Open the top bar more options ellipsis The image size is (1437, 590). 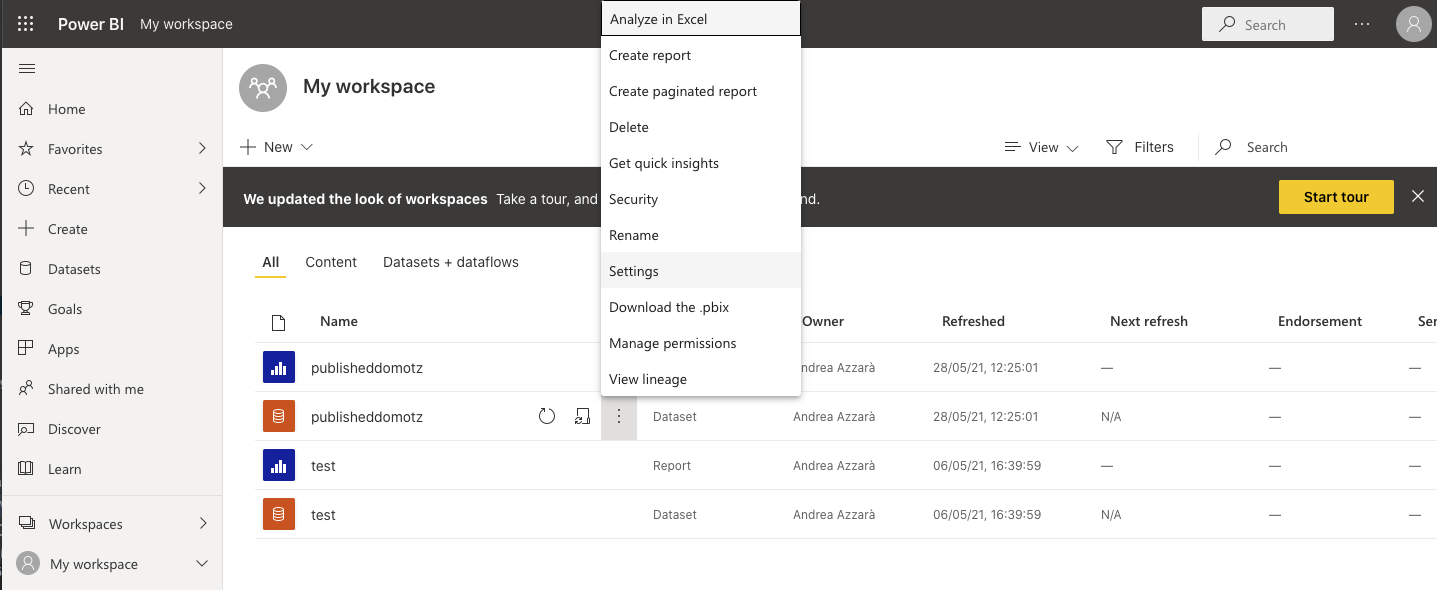point(1362,24)
